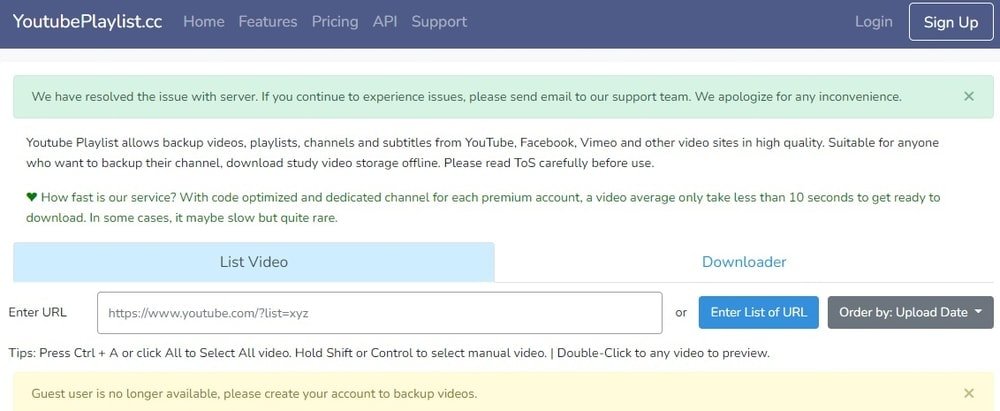Focus the YouTube URL input field

[380, 313]
